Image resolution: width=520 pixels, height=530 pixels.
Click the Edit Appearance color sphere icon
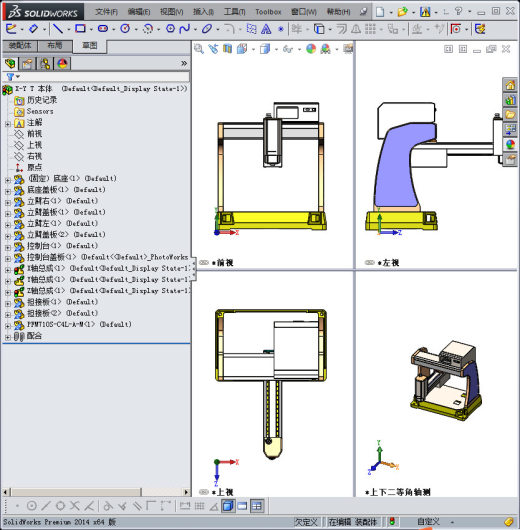[311, 49]
